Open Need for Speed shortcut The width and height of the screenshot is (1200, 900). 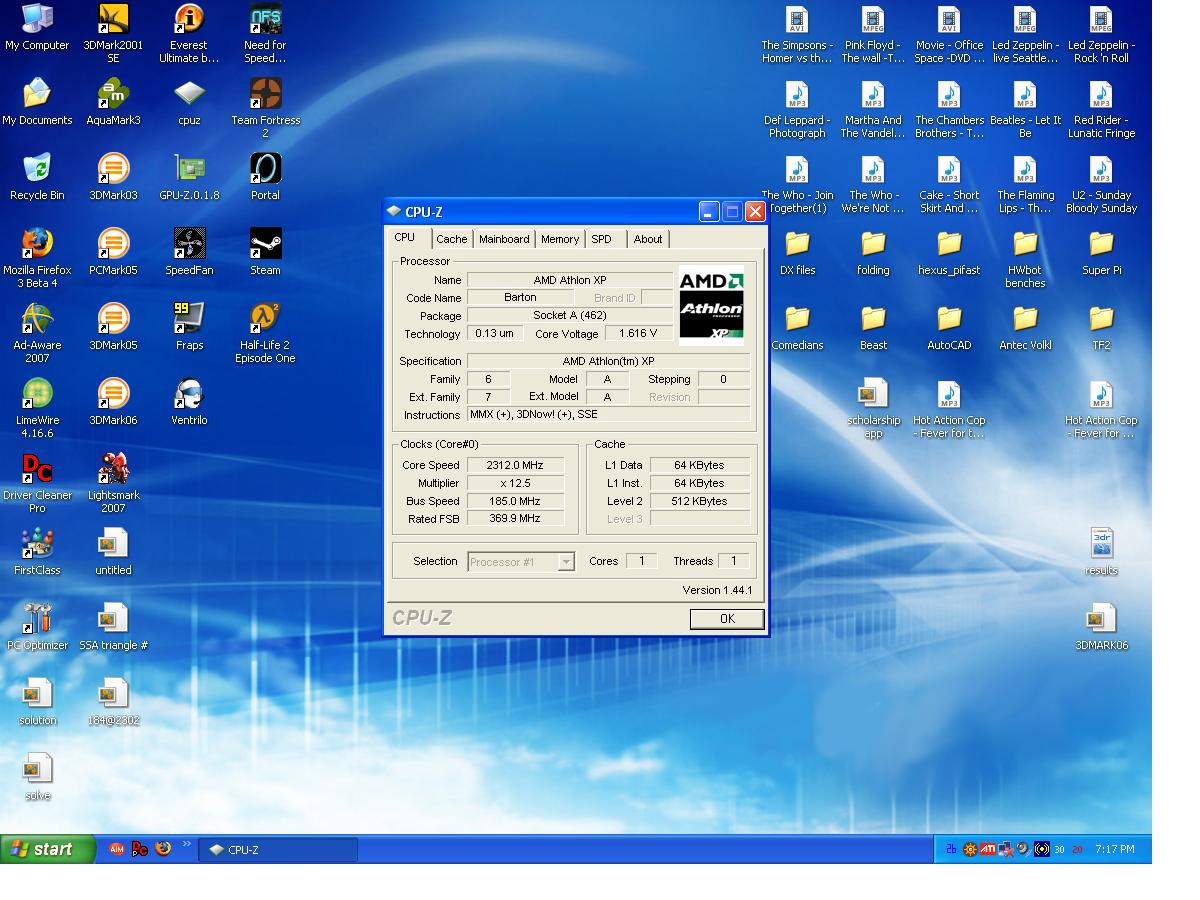pyautogui.click(x=265, y=33)
